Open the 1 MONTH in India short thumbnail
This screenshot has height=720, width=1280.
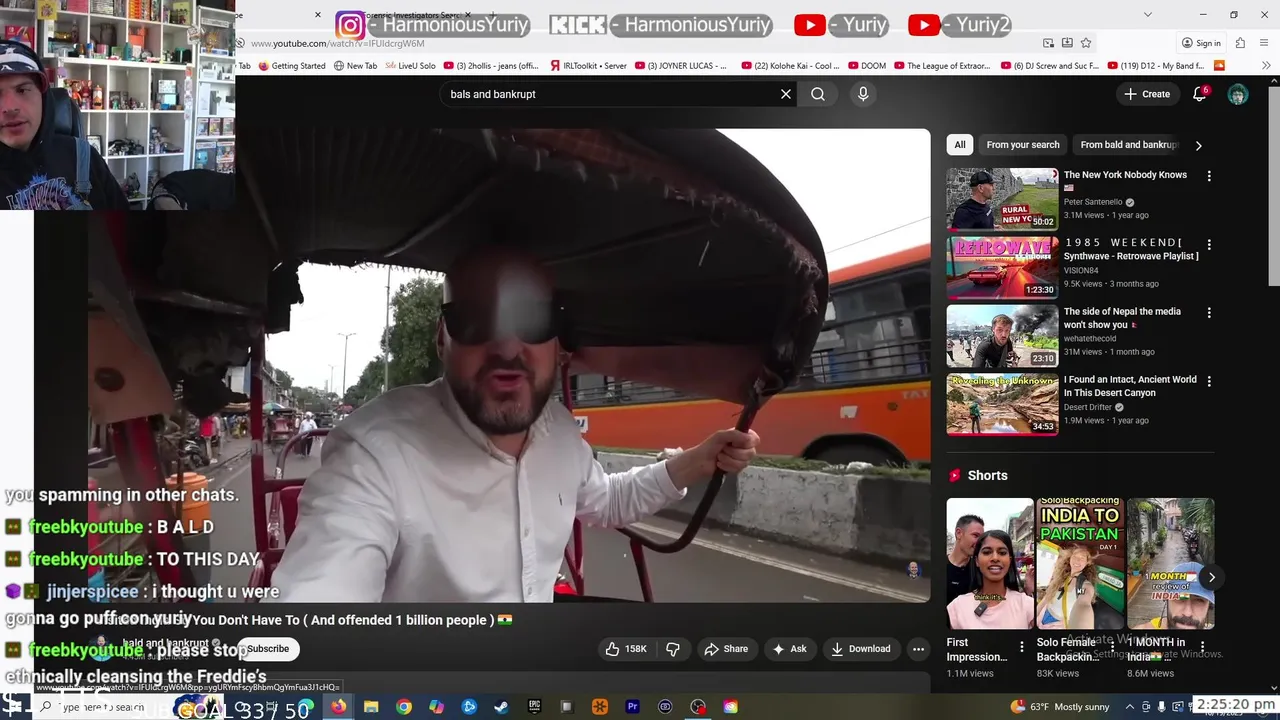point(1170,563)
